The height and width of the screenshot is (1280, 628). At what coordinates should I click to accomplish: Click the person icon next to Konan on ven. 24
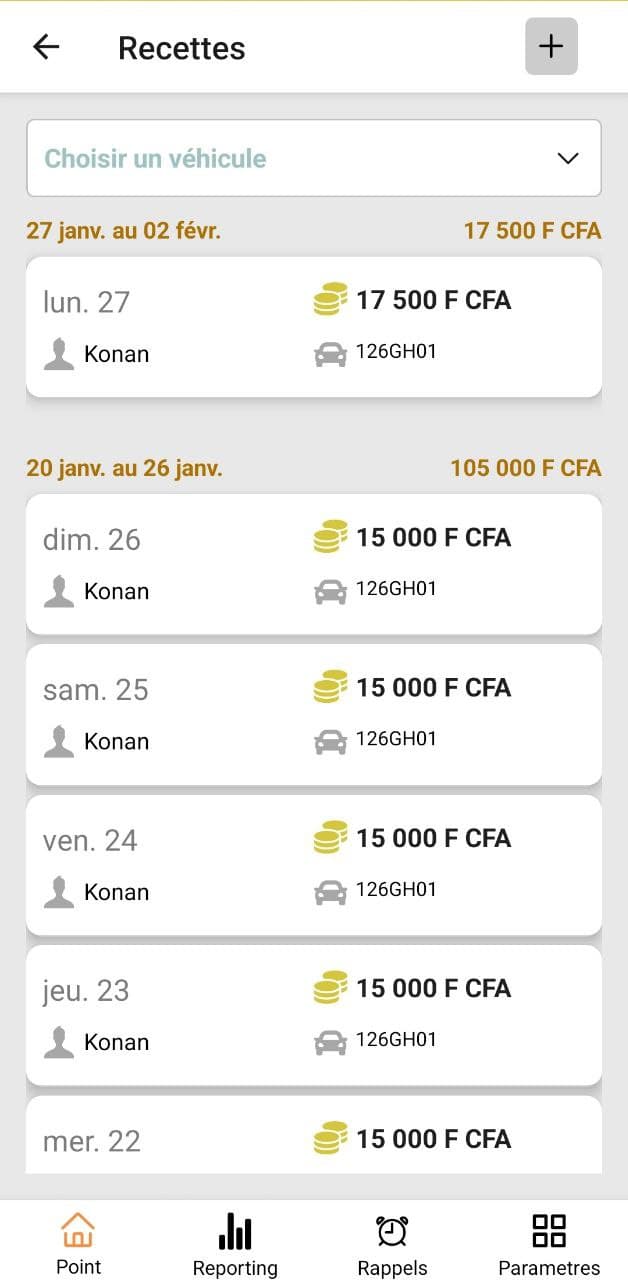59,889
